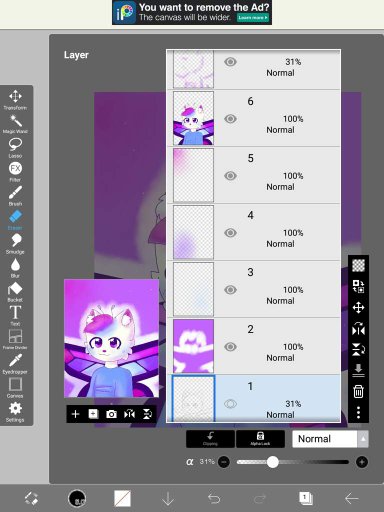This screenshot has height=512, width=384.
Task: Click the Learn more ad button
Action: click(x=253, y=17)
